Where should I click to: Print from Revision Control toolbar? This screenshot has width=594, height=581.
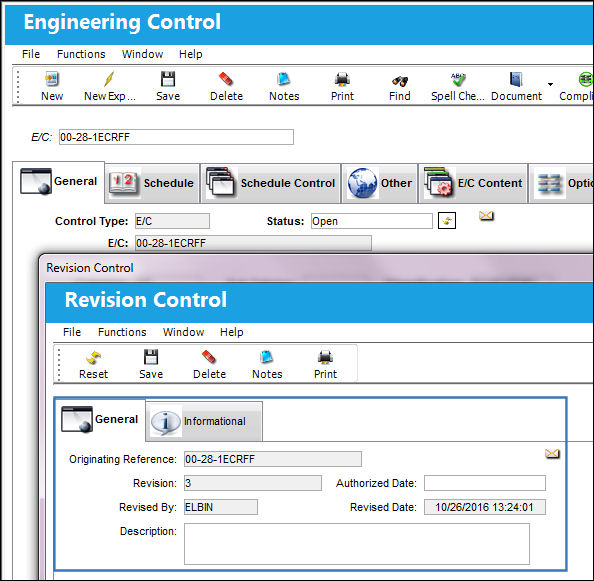coord(325,364)
